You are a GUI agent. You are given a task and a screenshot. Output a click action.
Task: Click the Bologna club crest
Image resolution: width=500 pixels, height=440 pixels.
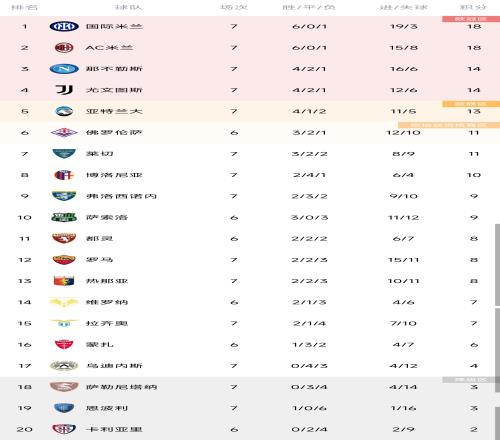point(64,175)
